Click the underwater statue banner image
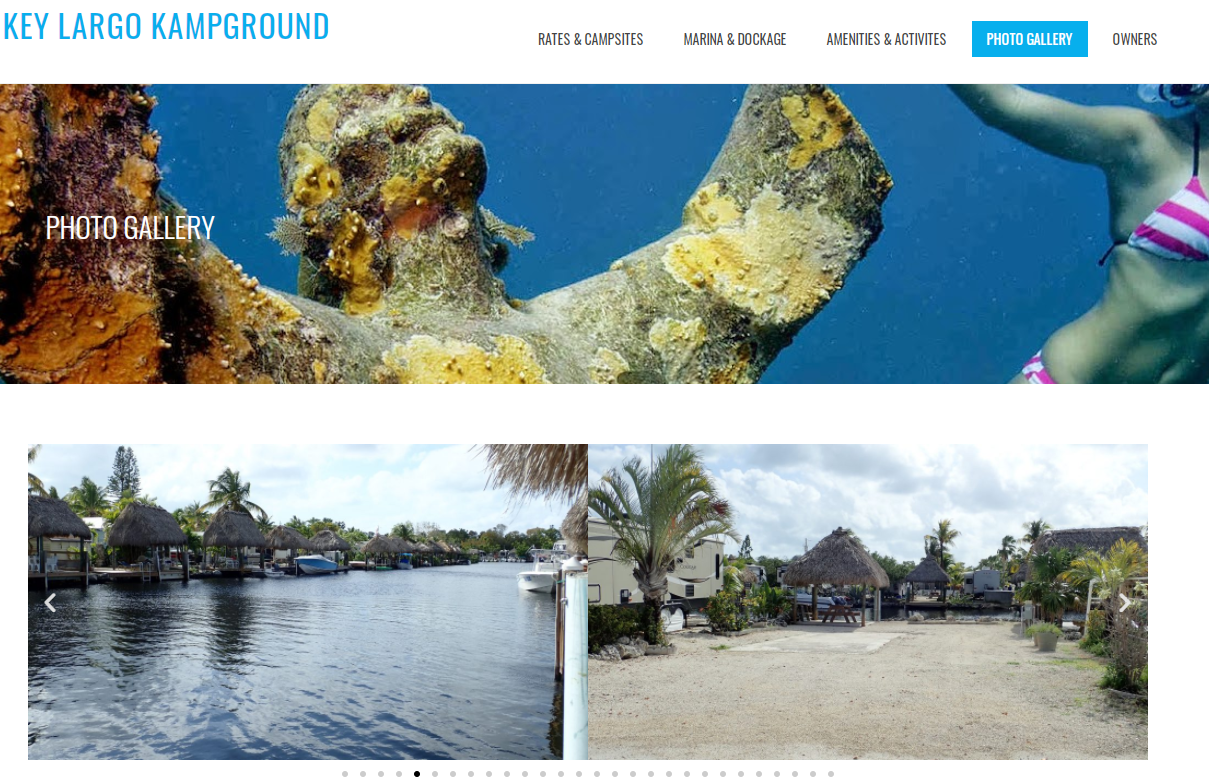The width and height of the screenshot is (1209, 778). (604, 234)
